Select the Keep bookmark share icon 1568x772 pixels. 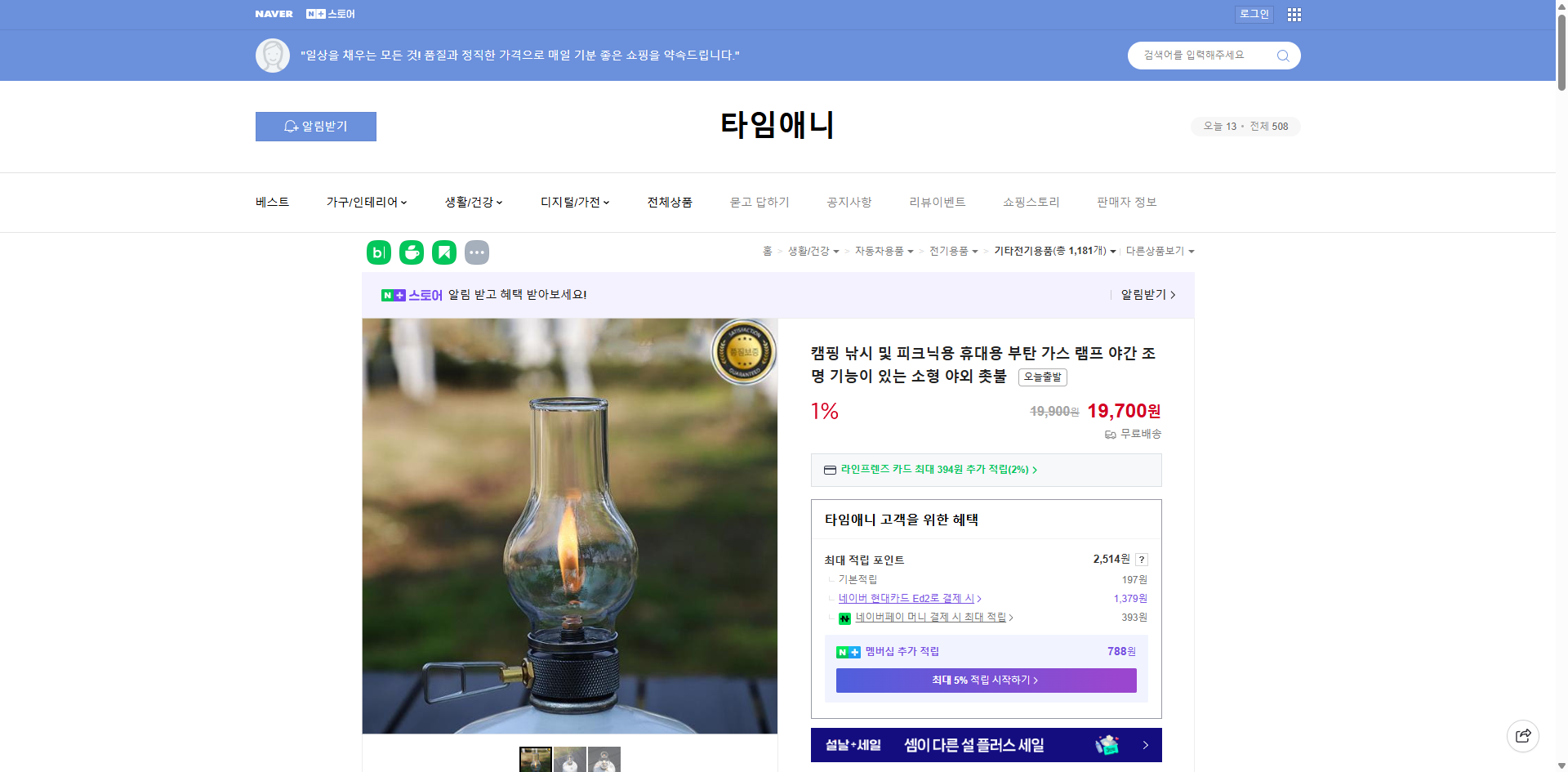point(443,252)
